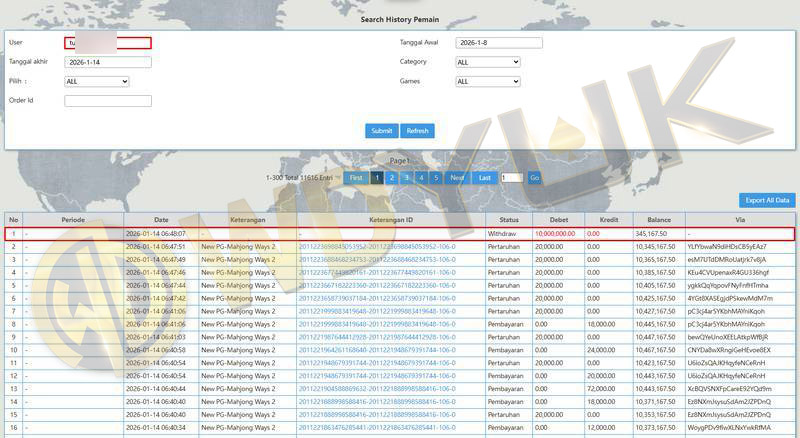Open the Games dropdown
The image size is (800, 438).
(487, 81)
